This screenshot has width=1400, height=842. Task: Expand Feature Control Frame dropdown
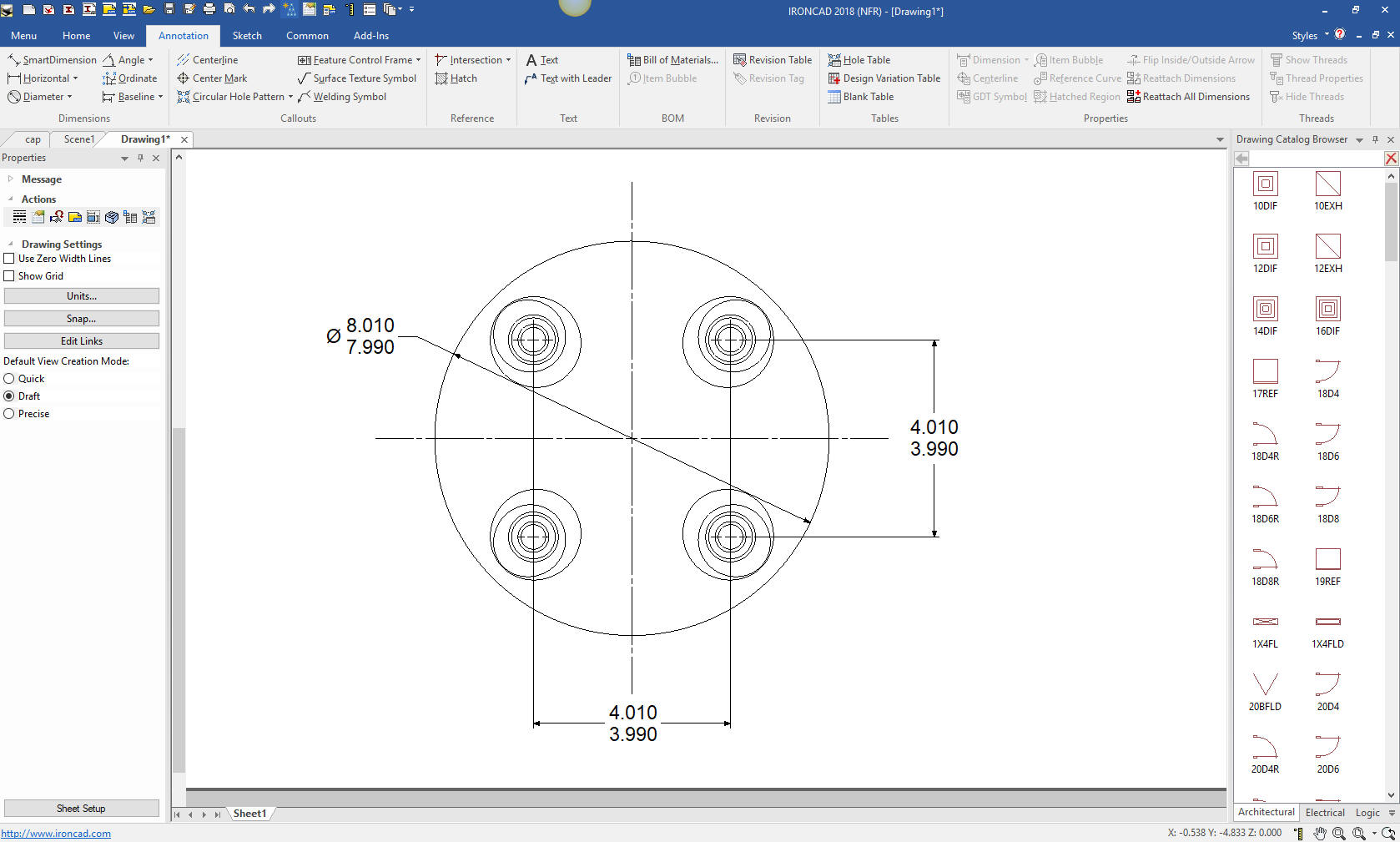coord(418,60)
